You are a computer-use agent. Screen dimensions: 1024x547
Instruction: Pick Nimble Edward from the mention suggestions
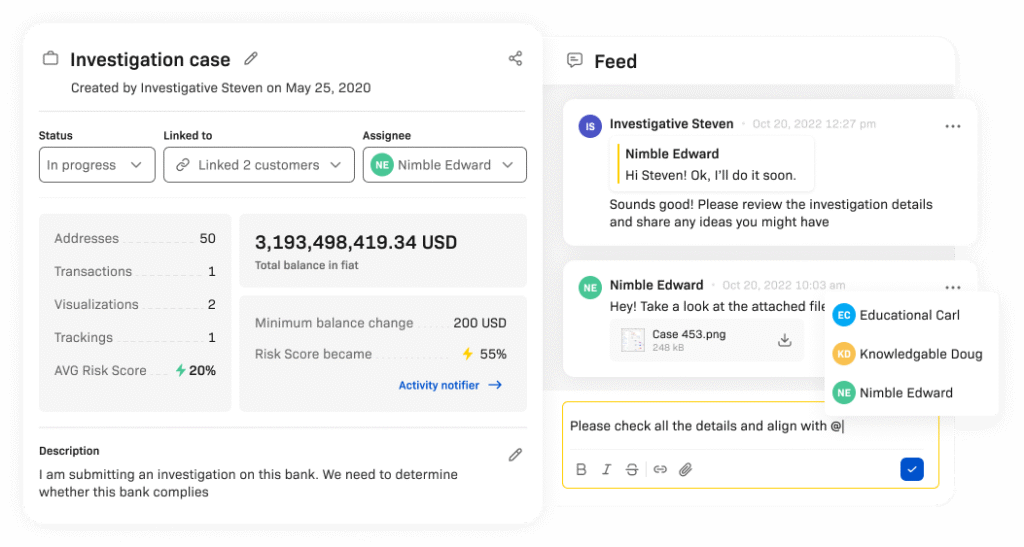[x=906, y=393]
